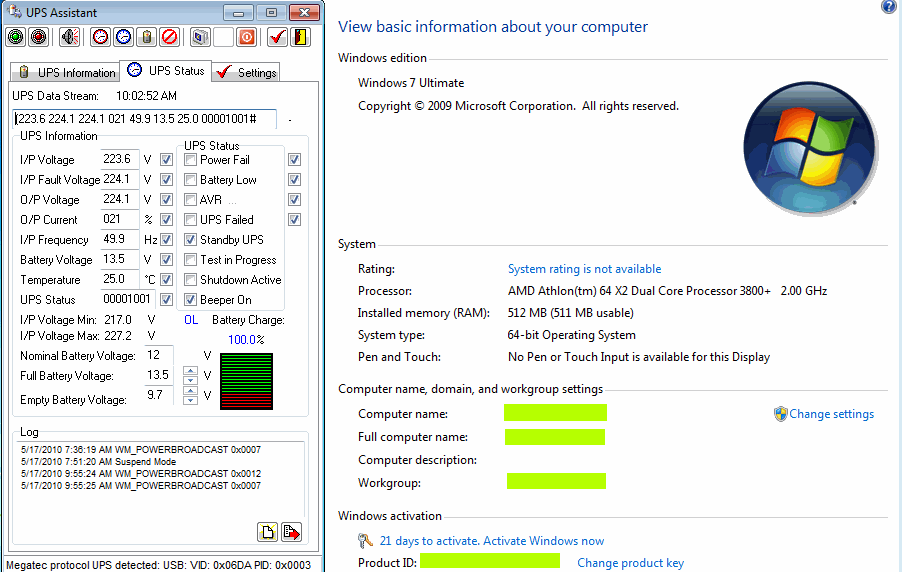Select the UPS Status tab
This screenshot has height=572, width=902.
click(166, 70)
